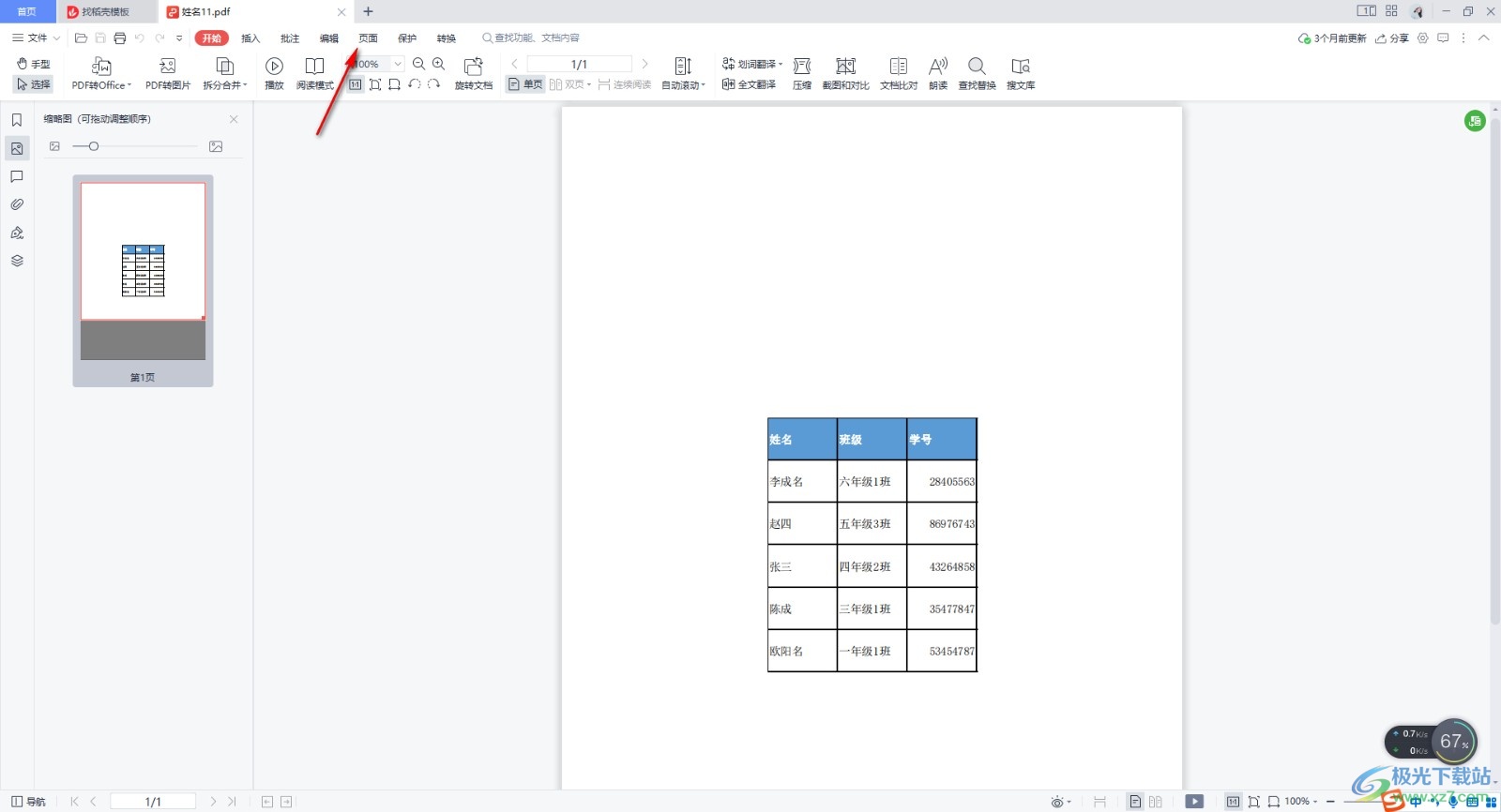Switch to the 转换 ribbon tab
The image size is (1501, 812).
click(447, 38)
